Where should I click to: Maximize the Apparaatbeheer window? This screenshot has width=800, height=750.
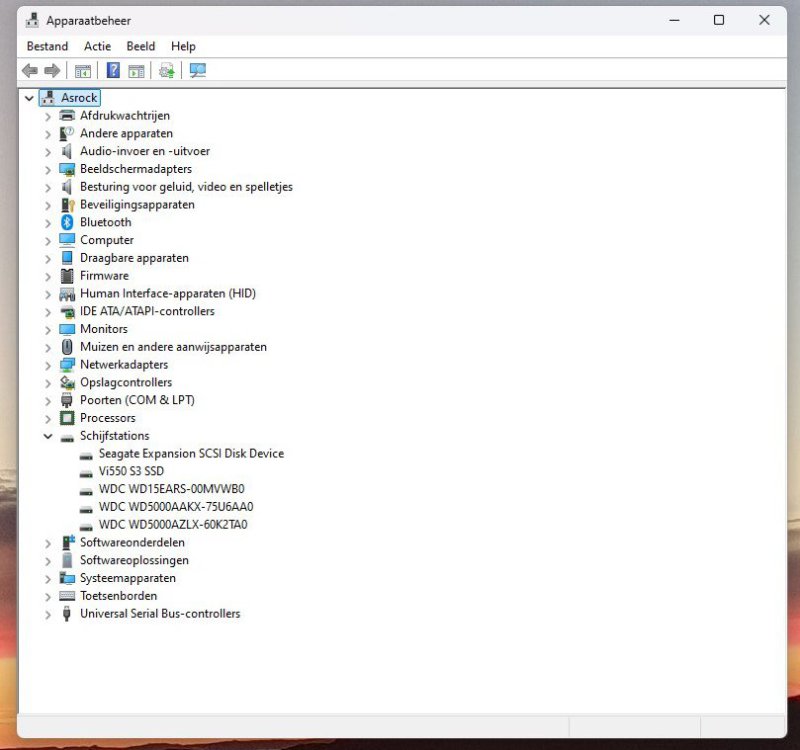(x=719, y=20)
